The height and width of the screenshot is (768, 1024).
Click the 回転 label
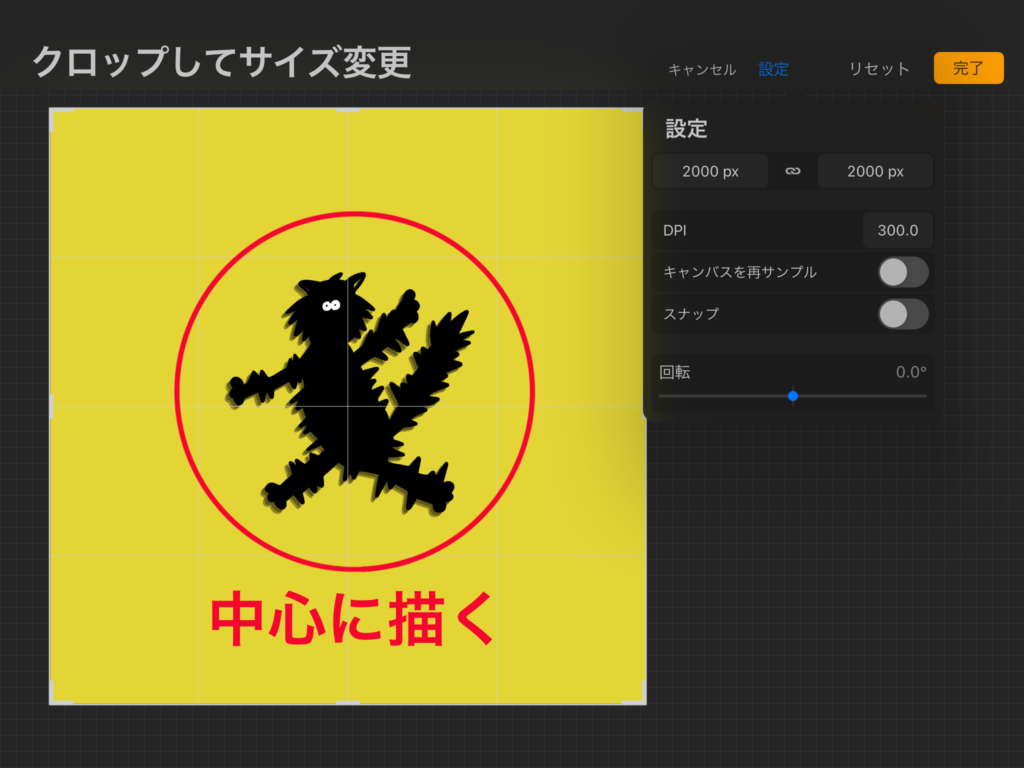(675, 372)
